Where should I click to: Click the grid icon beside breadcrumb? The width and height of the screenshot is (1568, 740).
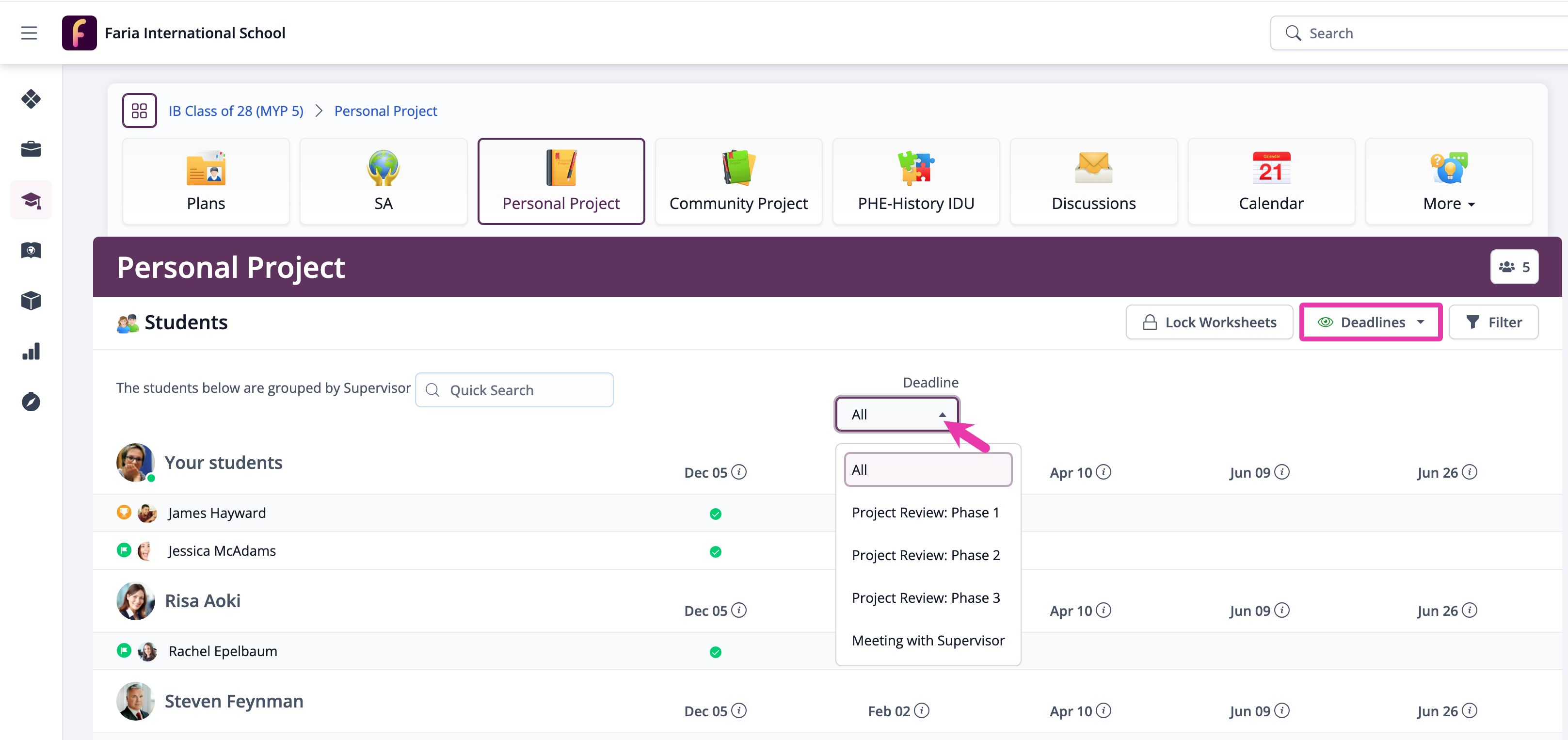pos(139,111)
